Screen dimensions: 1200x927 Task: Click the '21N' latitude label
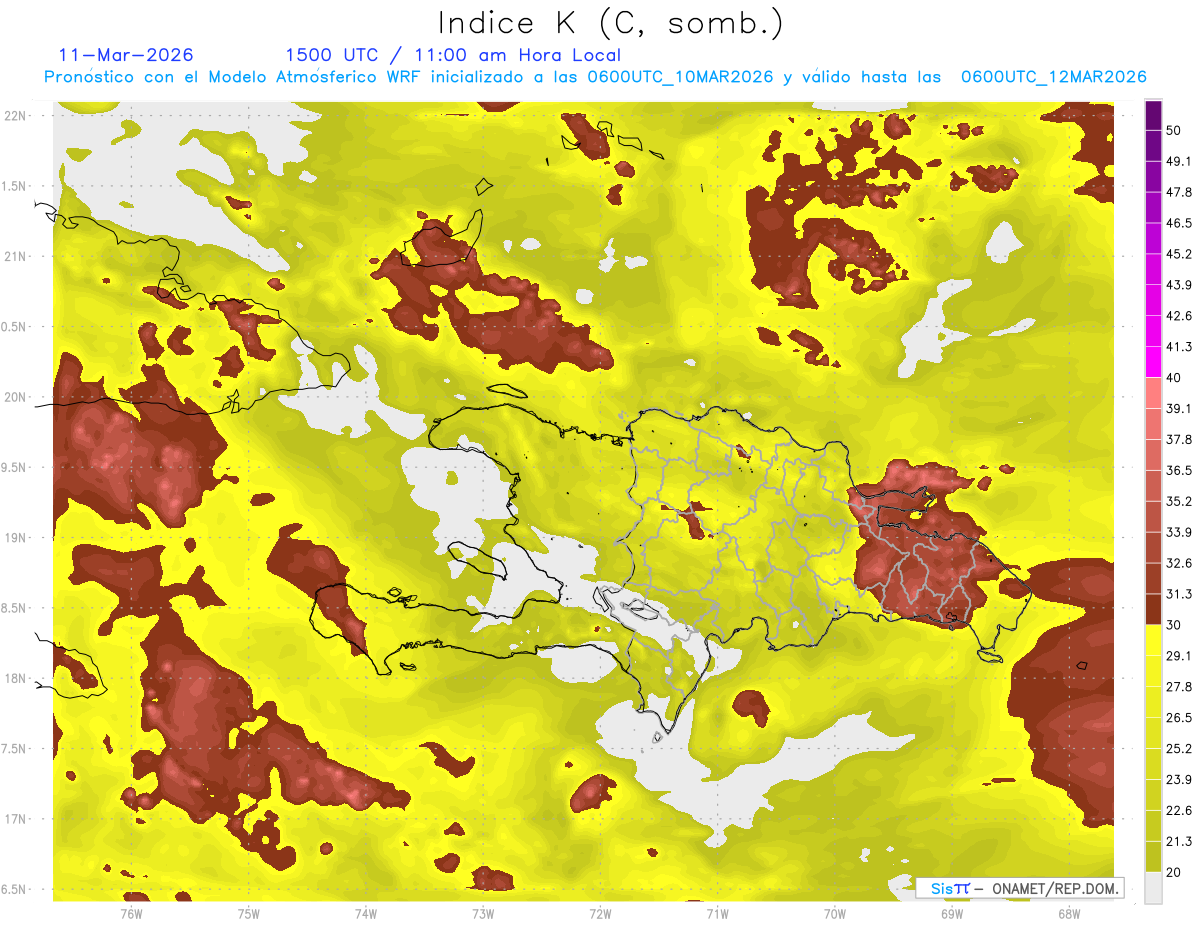pyautogui.click(x=16, y=256)
